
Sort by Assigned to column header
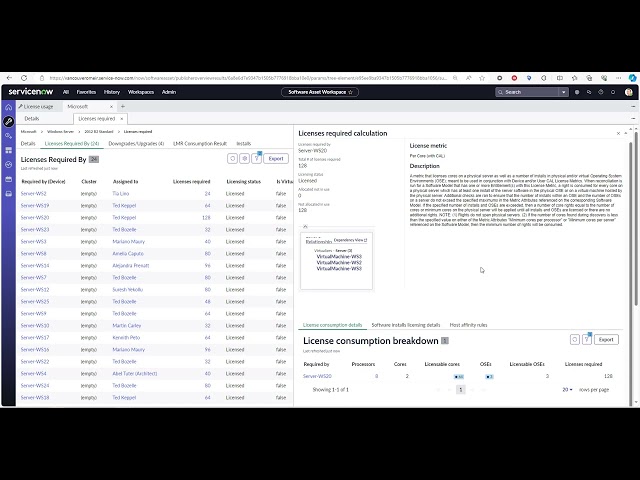click(125, 182)
